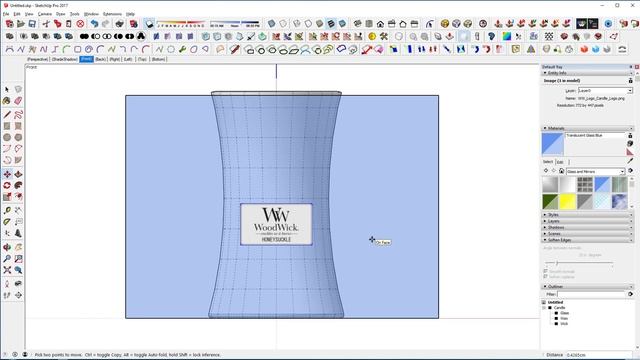
Task: Click the Redo arrow in toolbar
Action: point(105,24)
